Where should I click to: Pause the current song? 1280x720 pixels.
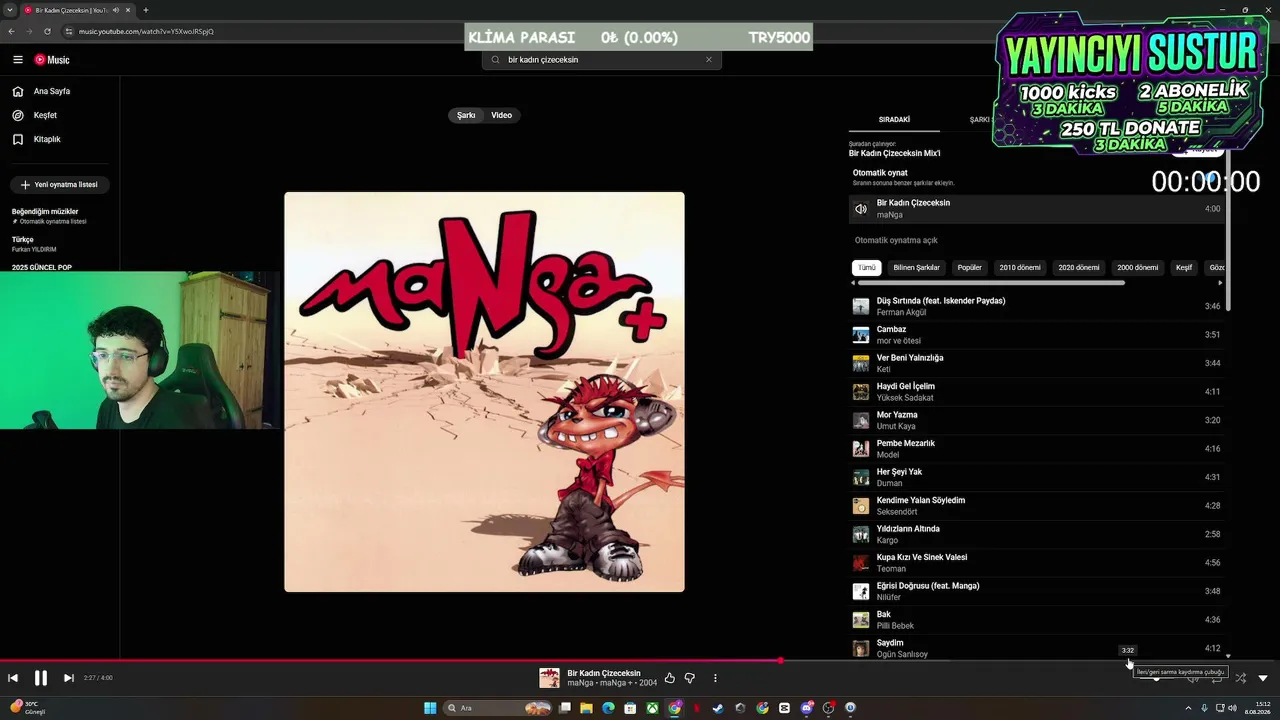pyautogui.click(x=40, y=678)
